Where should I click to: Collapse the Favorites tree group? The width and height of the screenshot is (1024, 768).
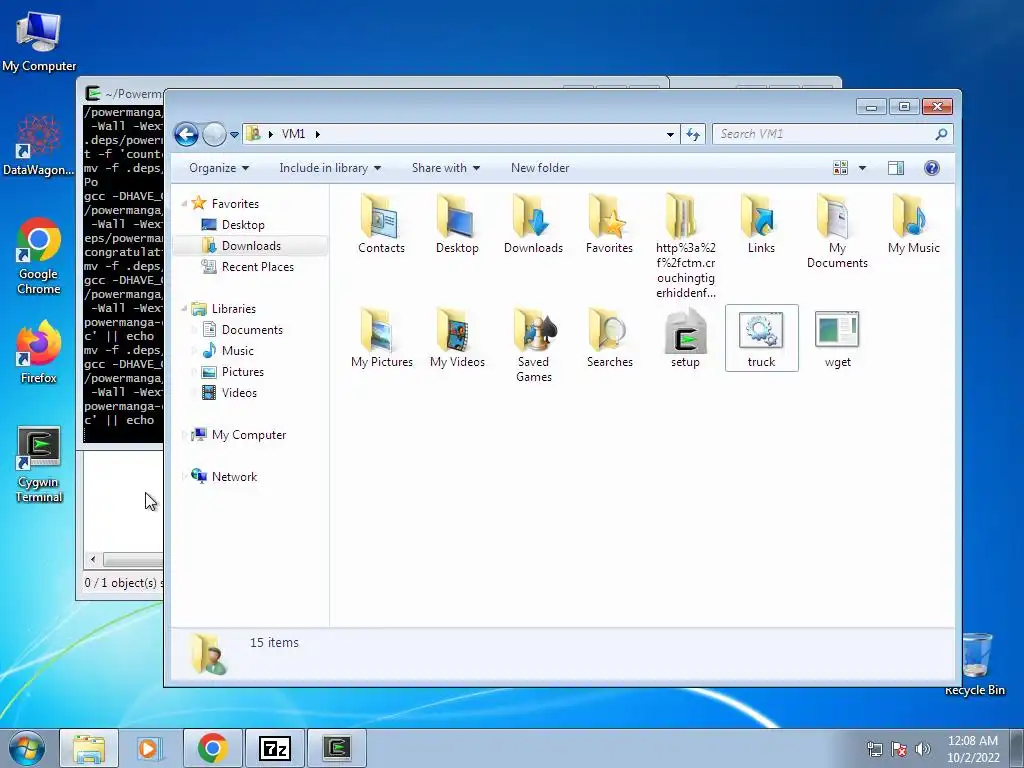[184, 204]
